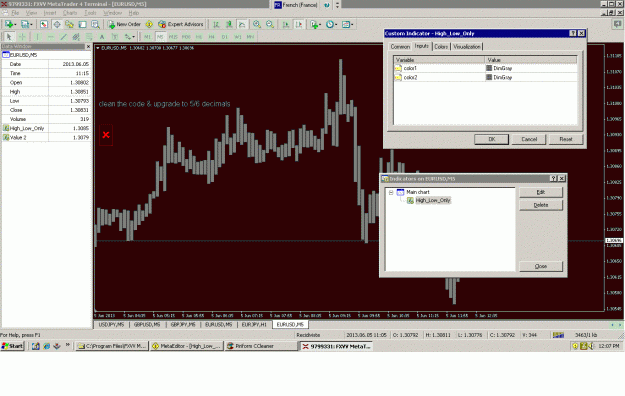Click Close in the Indicators dialog
Screen dimensions: 625x396
coord(540,266)
